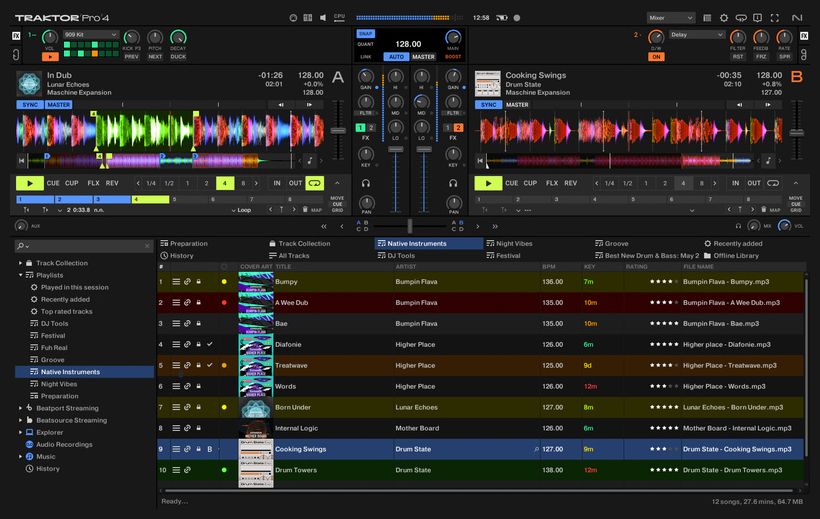The height and width of the screenshot is (519, 820).
Task: Toggle FX 1 assignment on Deck A channel
Action: 360,128
